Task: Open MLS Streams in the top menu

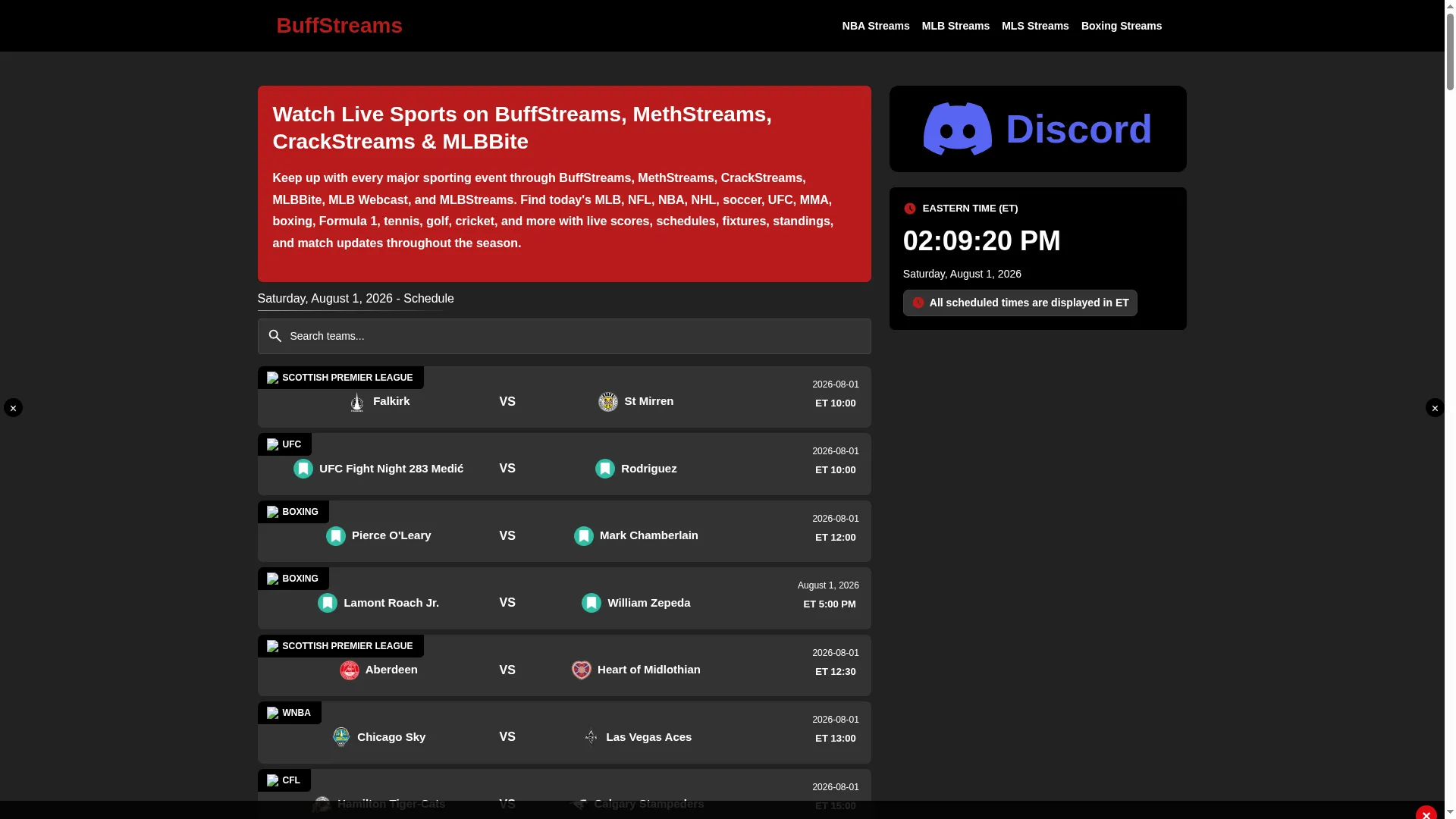Action: point(1035,26)
